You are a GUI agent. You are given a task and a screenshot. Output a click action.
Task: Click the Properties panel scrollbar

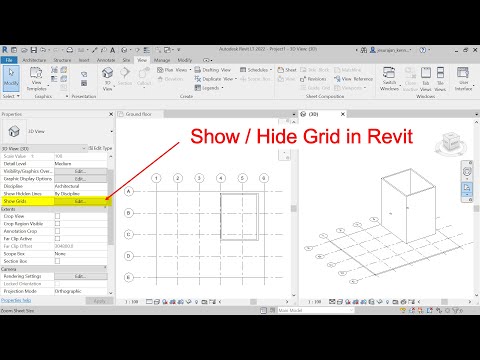point(111,207)
